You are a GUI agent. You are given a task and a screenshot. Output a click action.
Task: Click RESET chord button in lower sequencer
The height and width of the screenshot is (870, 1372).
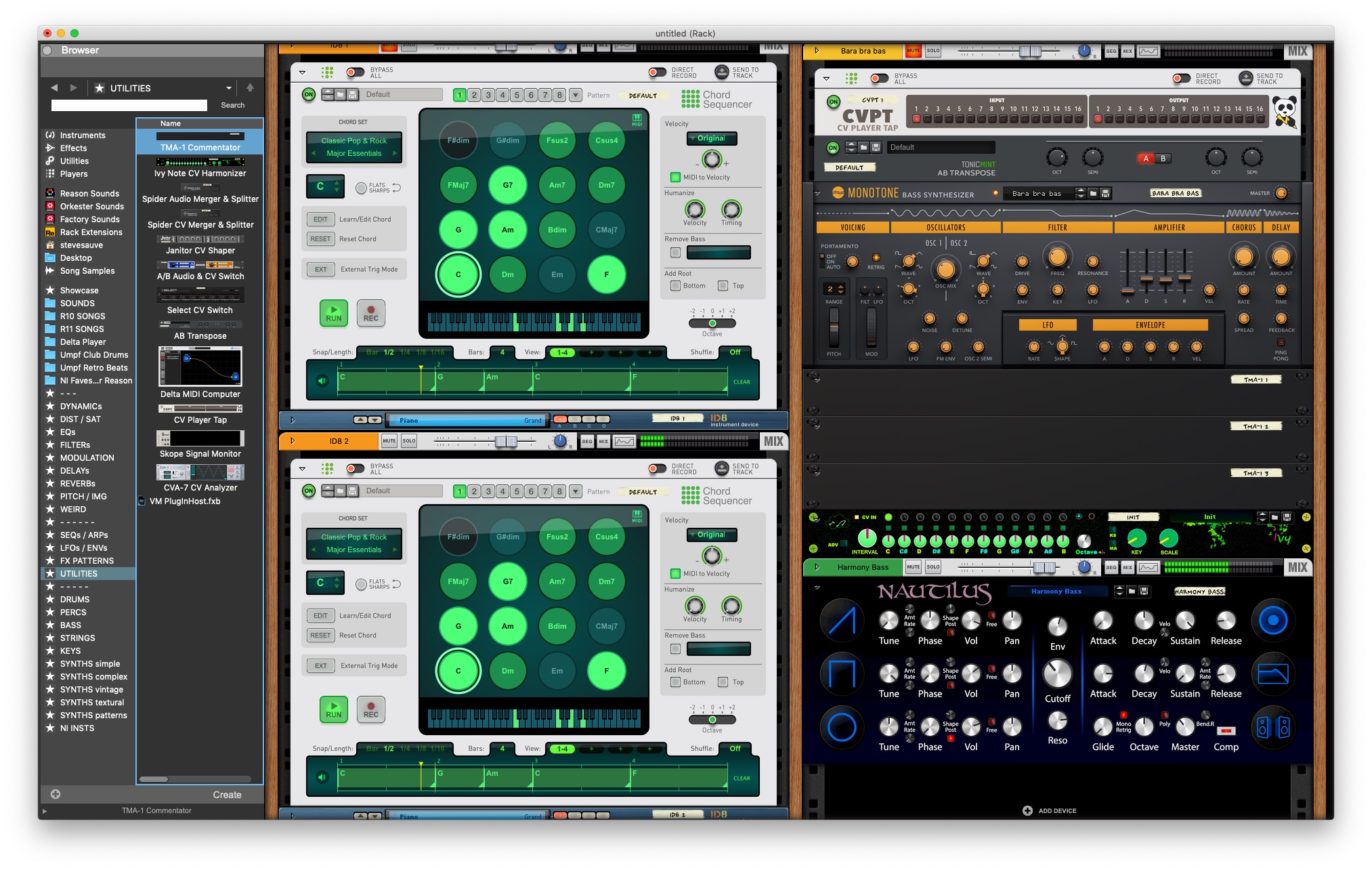[320, 636]
